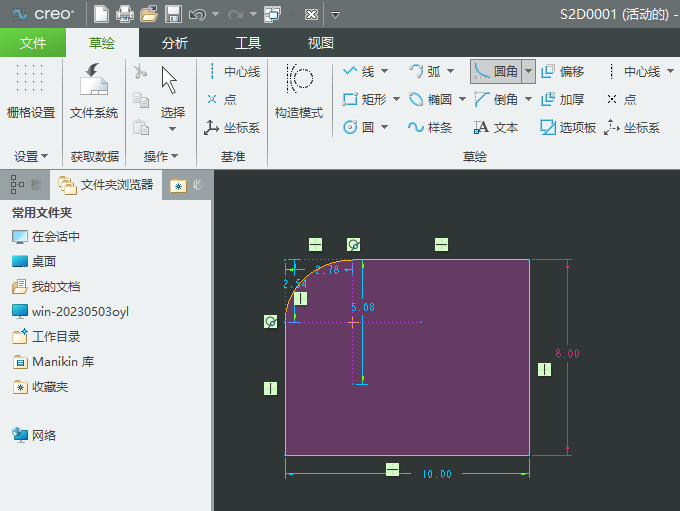
Task: Click the New file icon
Action: click(101, 14)
